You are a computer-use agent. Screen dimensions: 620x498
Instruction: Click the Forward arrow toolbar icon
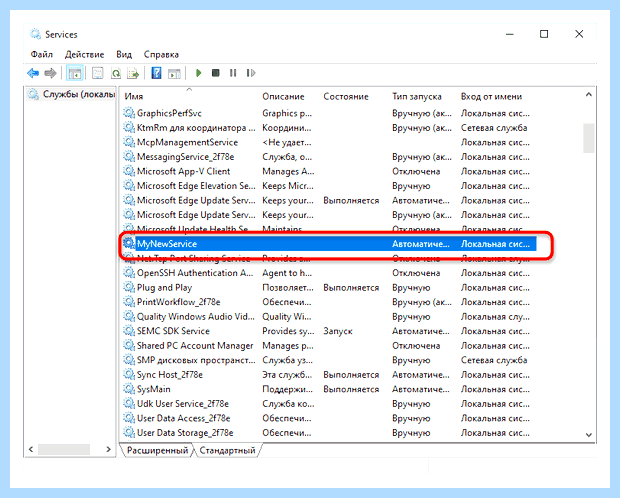click(x=50, y=73)
